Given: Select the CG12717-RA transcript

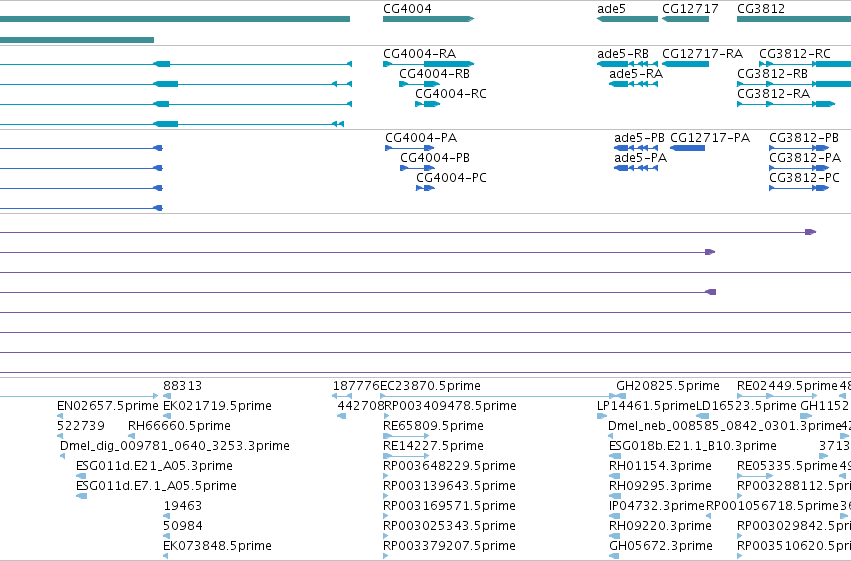Looking at the screenshot, I should [685, 64].
